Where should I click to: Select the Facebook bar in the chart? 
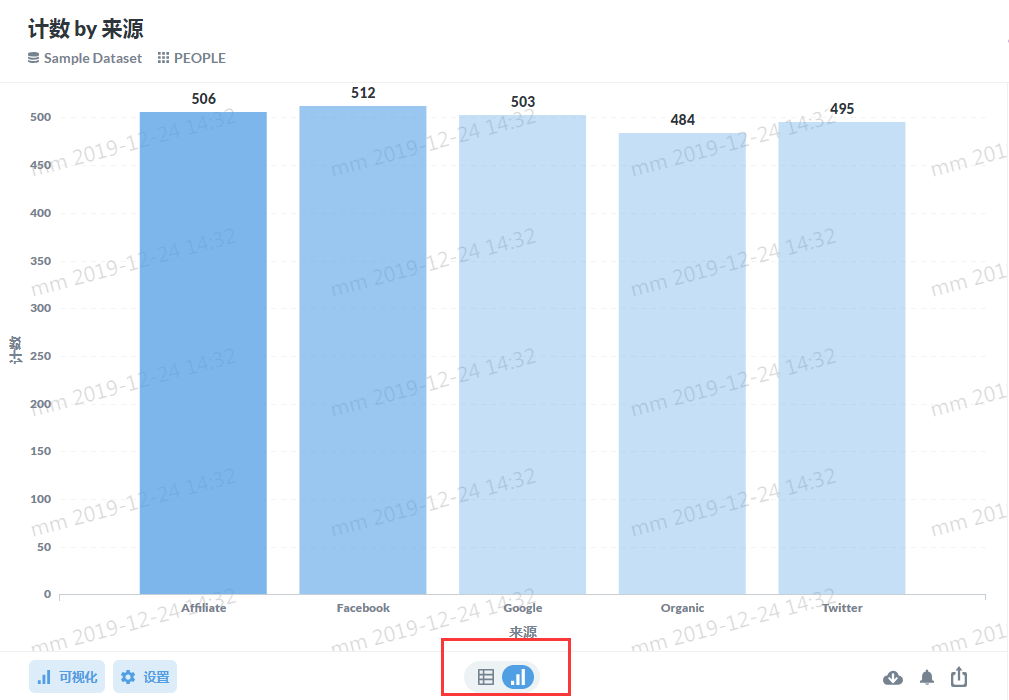[363, 350]
